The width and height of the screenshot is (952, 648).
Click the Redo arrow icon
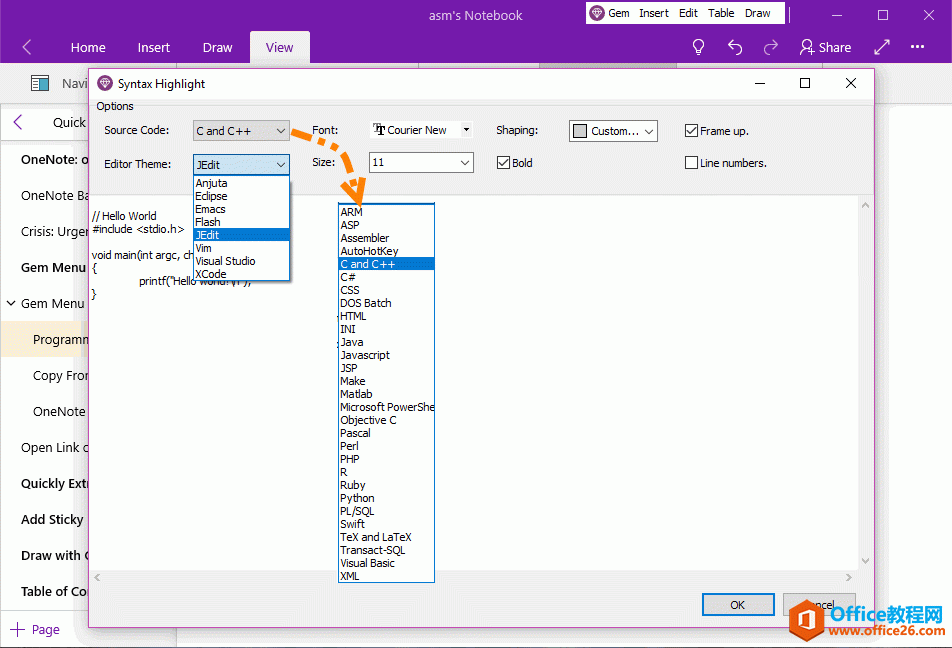click(770, 47)
